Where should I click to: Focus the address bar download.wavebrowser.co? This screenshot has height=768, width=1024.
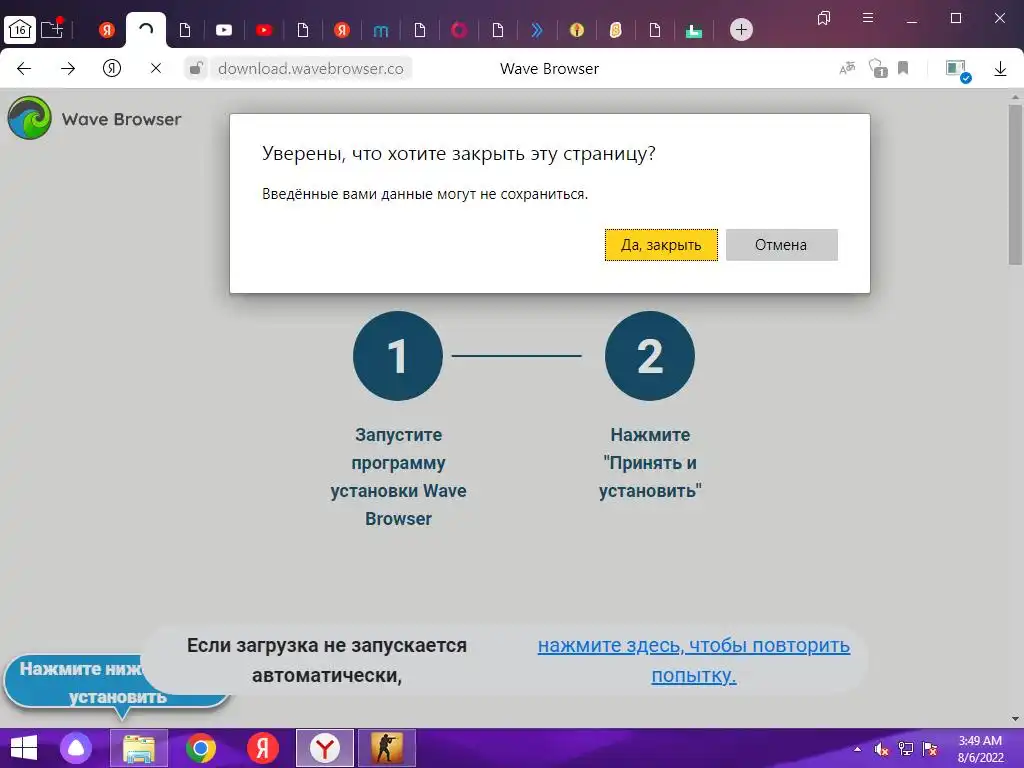[x=311, y=69]
